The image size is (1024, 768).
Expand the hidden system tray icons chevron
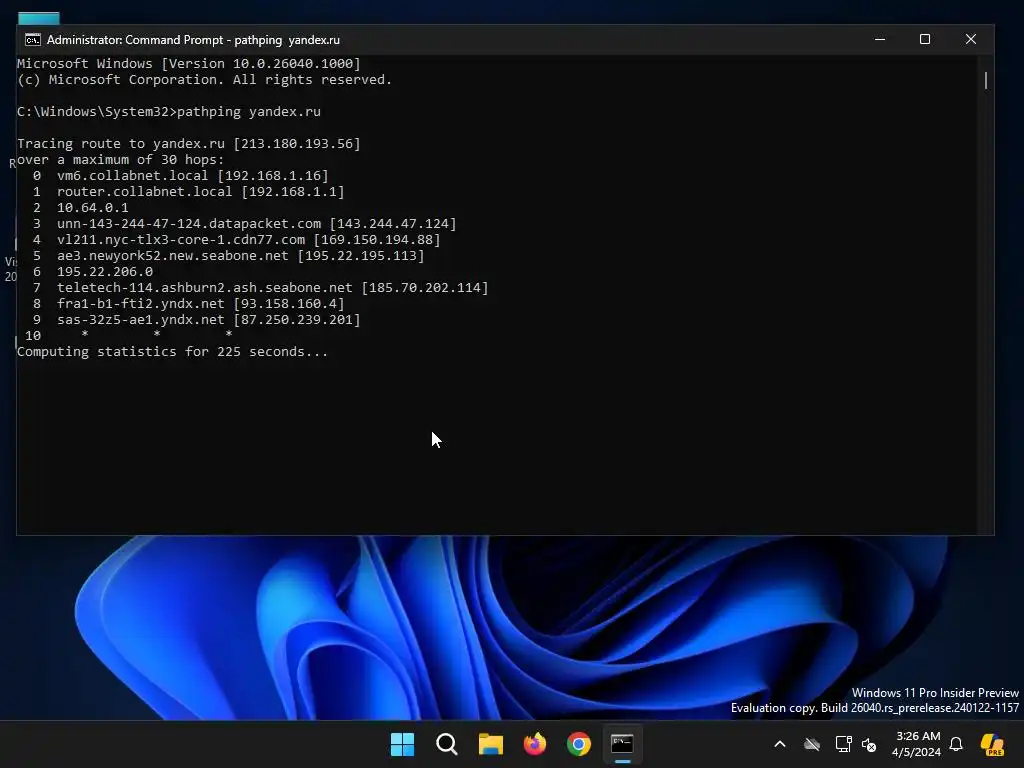[780, 744]
